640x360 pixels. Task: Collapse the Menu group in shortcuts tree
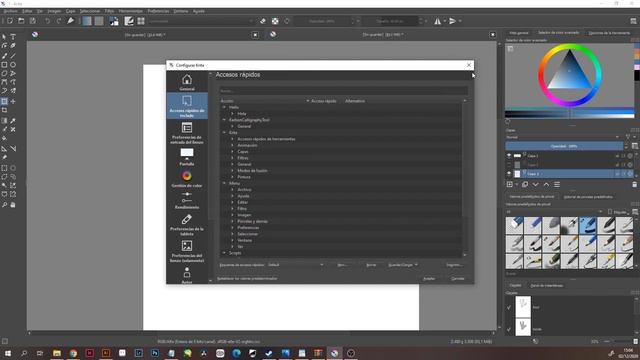(x=224, y=183)
